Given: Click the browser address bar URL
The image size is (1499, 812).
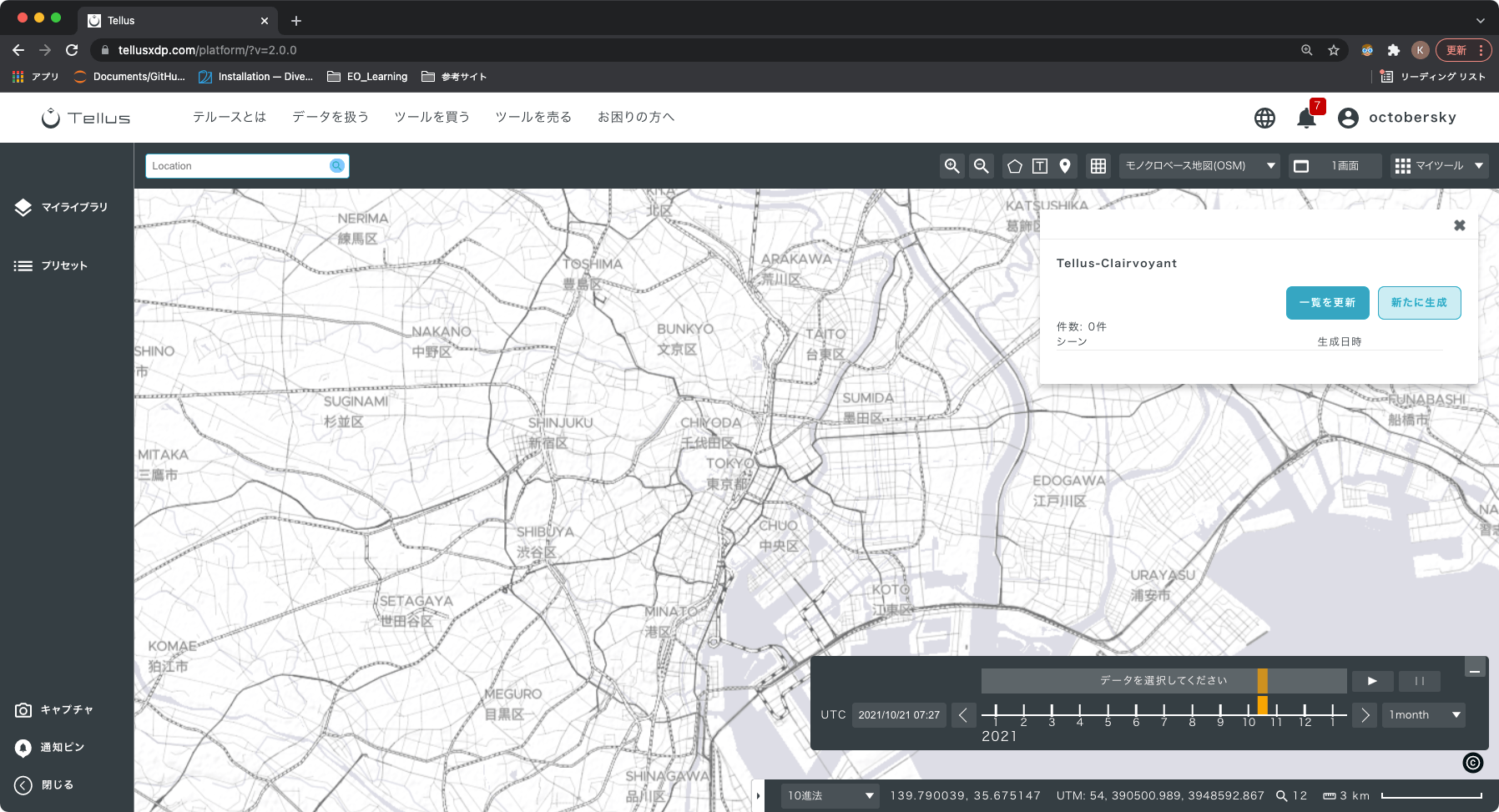Looking at the screenshot, I should click(x=207, y=50).
